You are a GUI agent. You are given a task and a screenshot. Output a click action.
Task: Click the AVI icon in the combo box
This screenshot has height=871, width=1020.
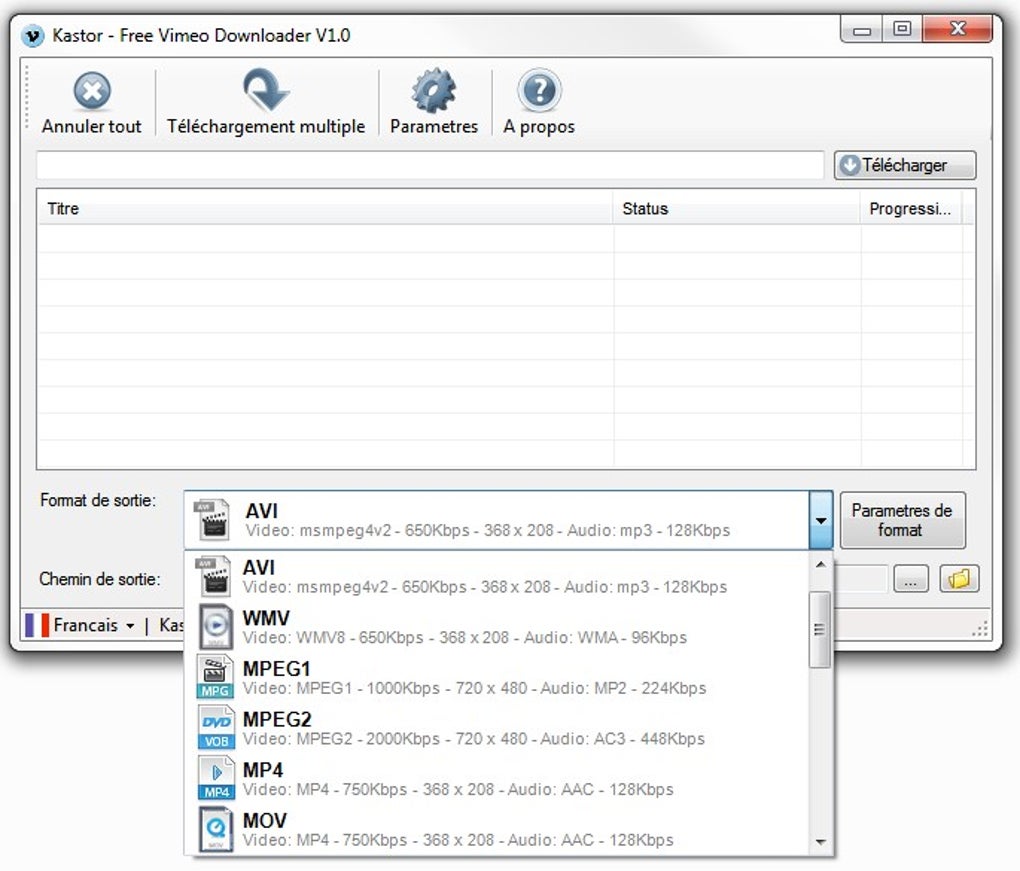coord(213,520)
